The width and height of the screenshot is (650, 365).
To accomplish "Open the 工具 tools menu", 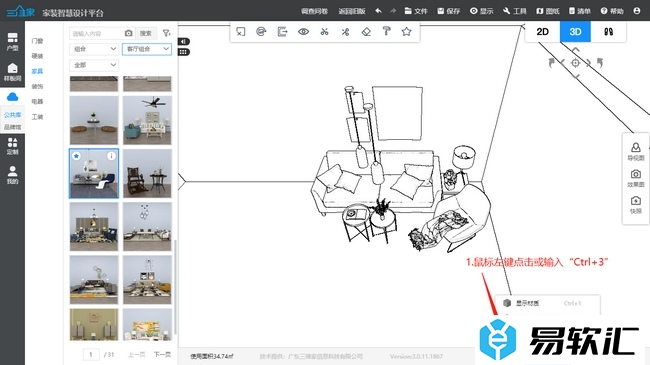I will (514, 11).
